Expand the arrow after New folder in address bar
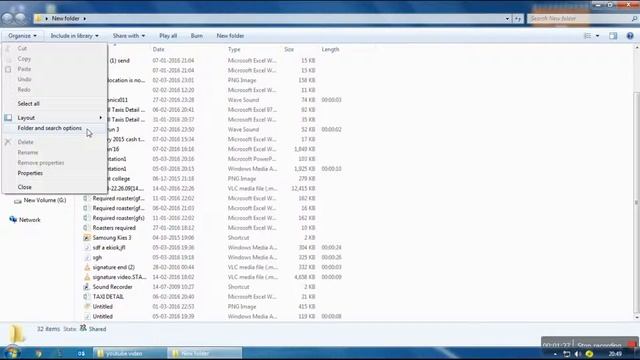 click(x=84, y=18)
